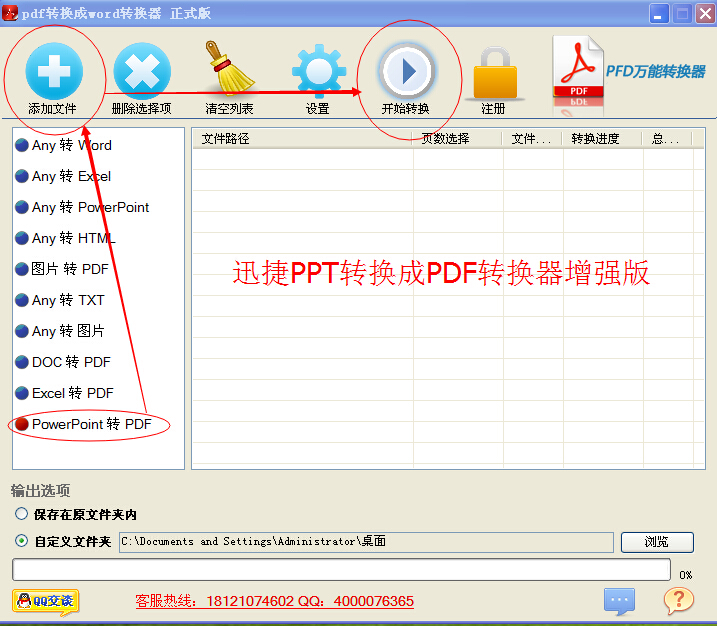Image resolution: width=717 pixels, height=626 pixels.
Task: Select the 图片 转 PDF mode
Action: tap(62, 269)
